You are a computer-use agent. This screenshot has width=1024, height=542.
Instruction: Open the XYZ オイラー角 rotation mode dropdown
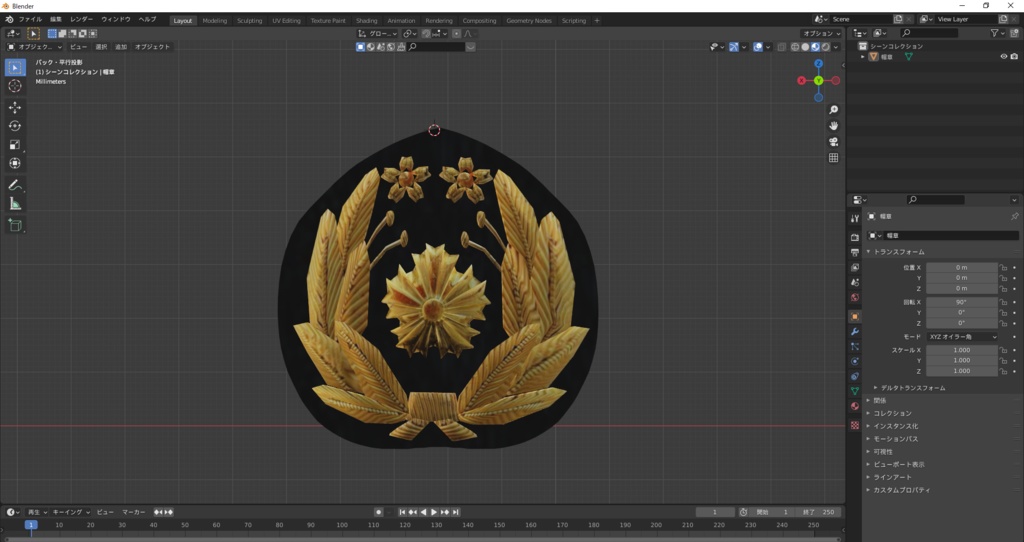[963, 337]
